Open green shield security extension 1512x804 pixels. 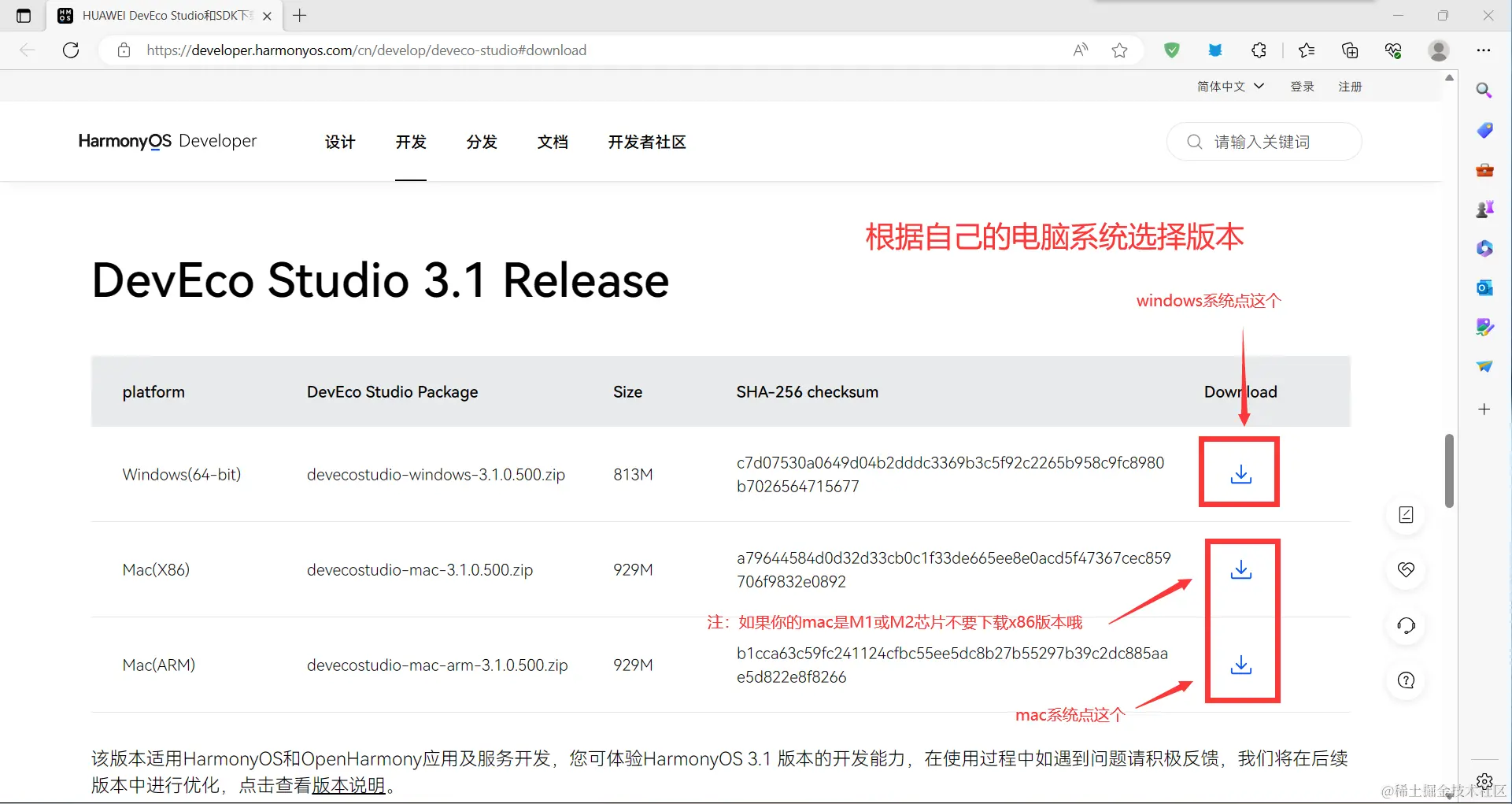coord(1172,50)
